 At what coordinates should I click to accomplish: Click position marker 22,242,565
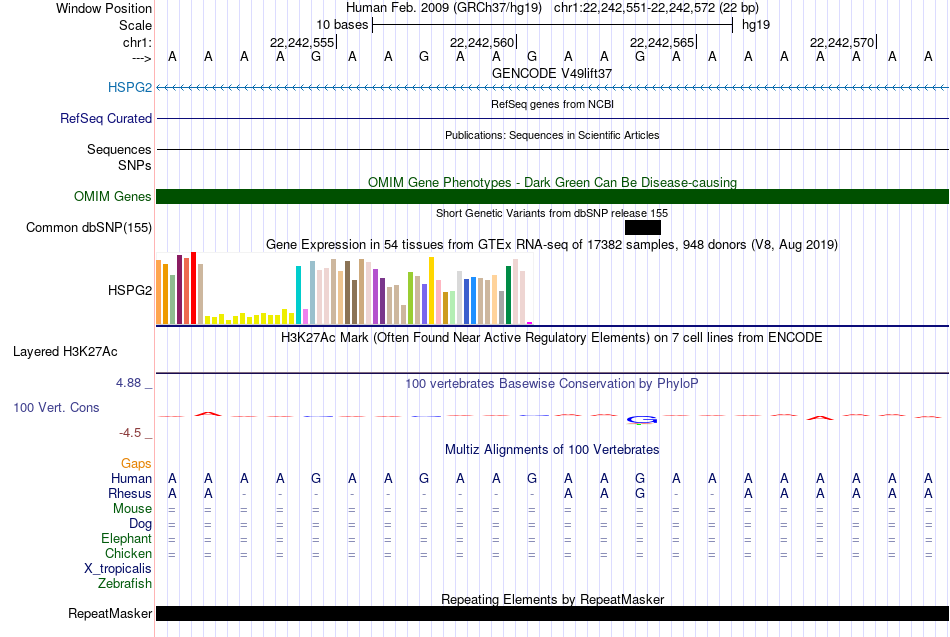[662, 42]
